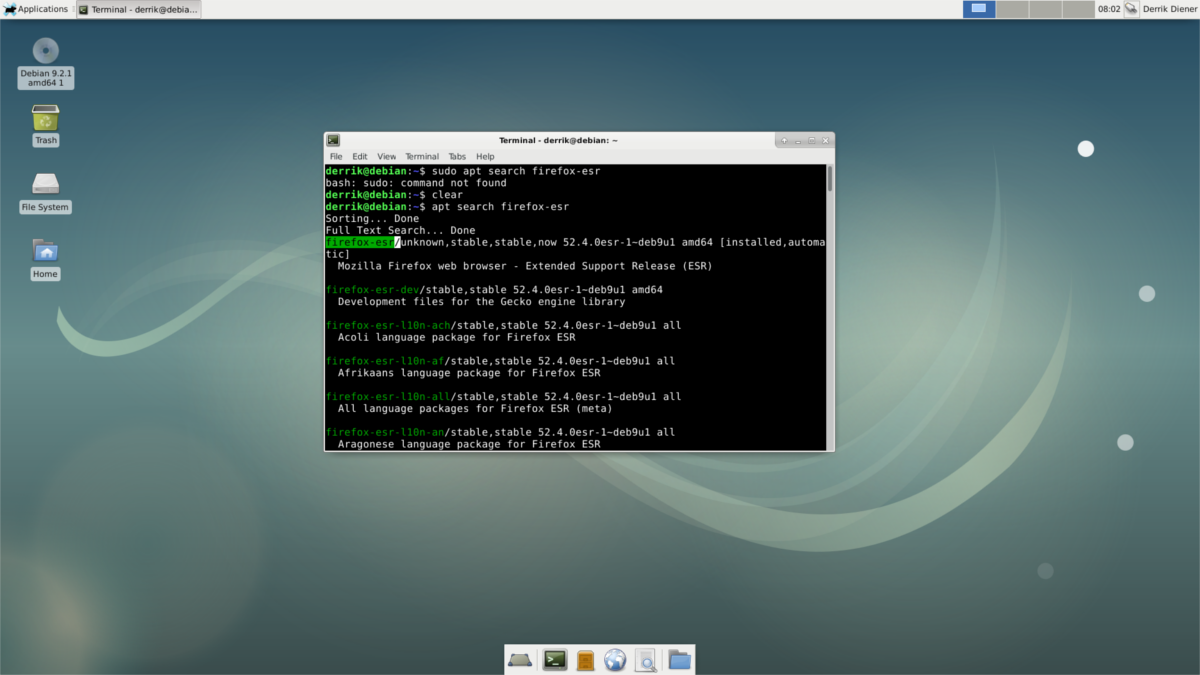Open the File menu in Terminal
The height and width of the screenshot is (675, 1200).
tap(336, 156)
